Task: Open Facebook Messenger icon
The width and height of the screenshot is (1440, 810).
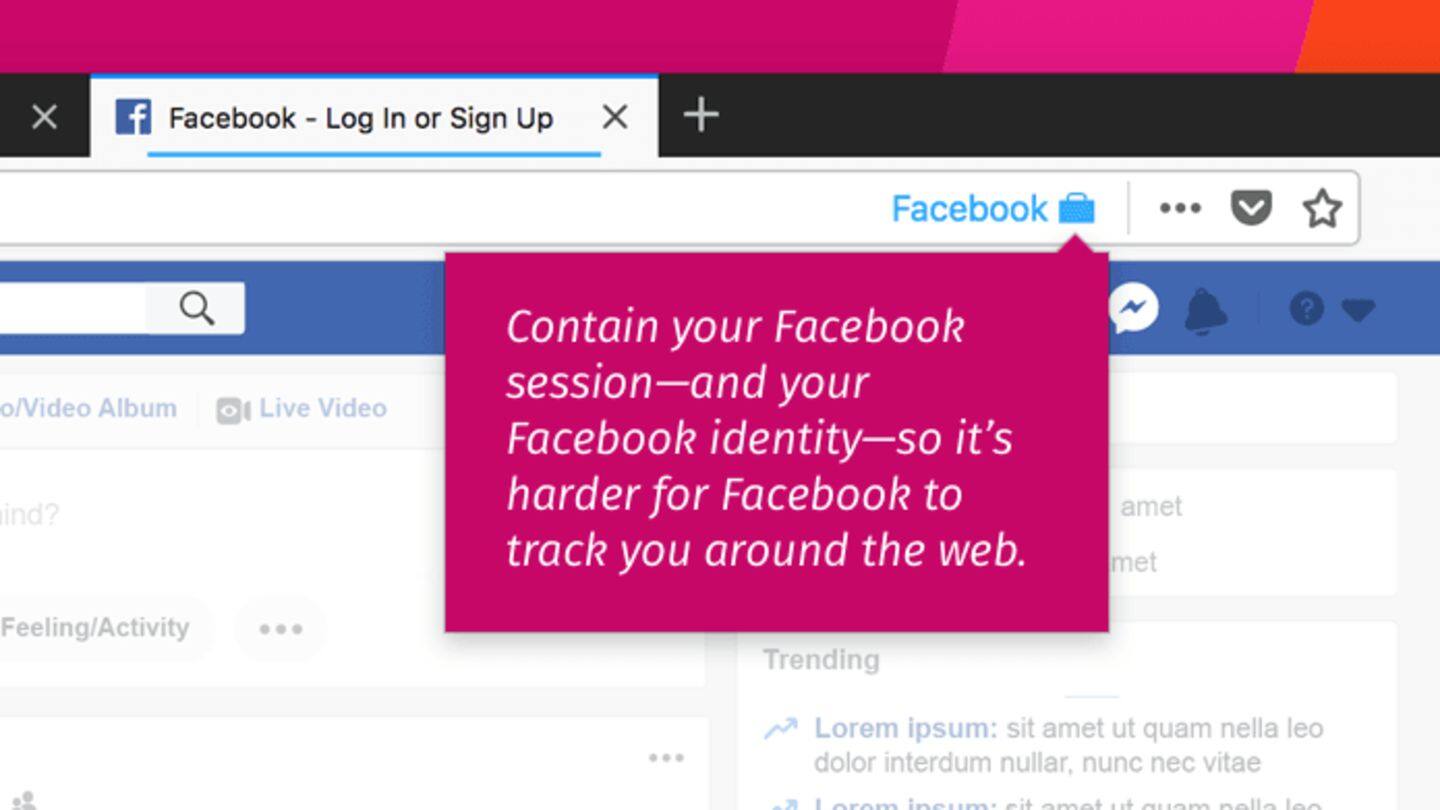Action: click(1134, 308)
